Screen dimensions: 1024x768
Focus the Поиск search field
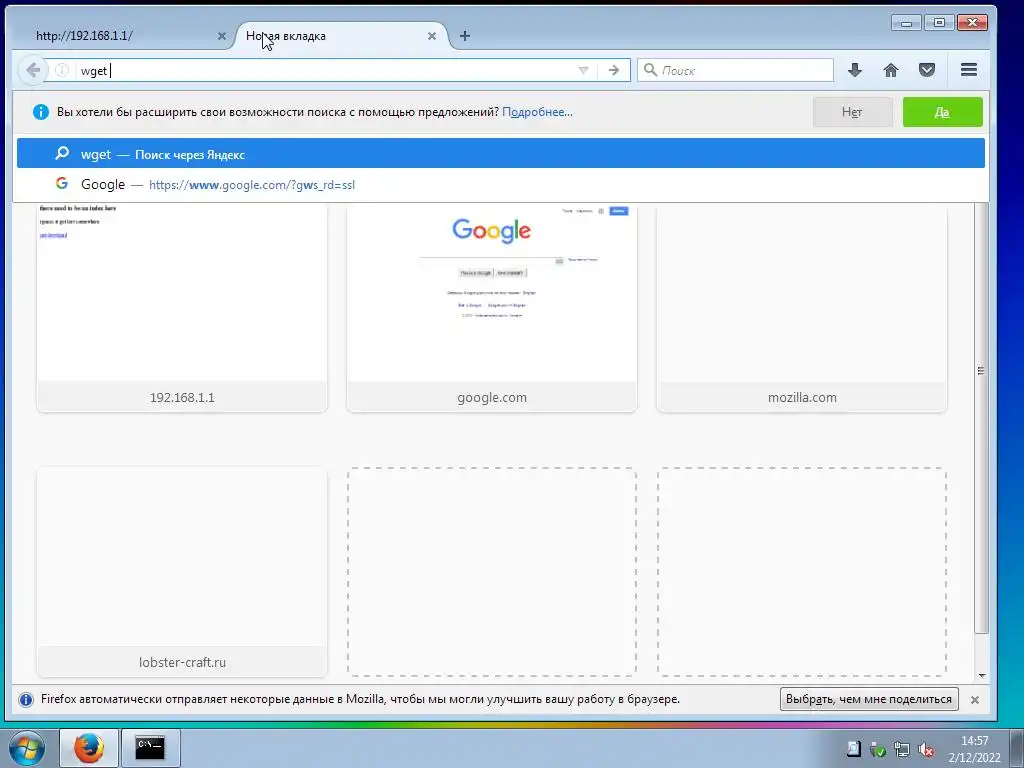coord(735,70)
